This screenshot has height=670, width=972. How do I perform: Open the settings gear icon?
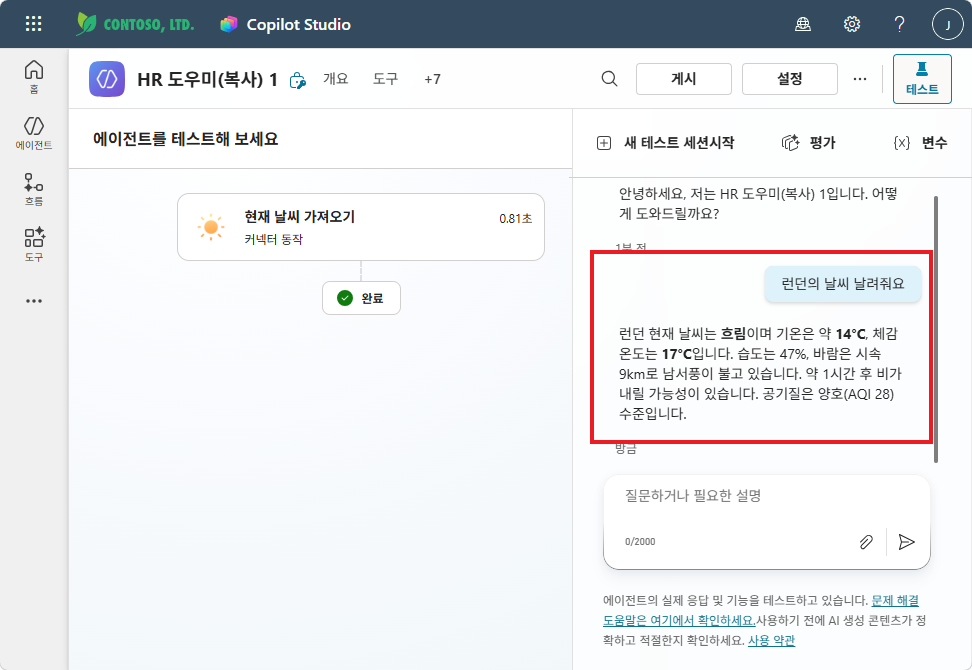852,24
